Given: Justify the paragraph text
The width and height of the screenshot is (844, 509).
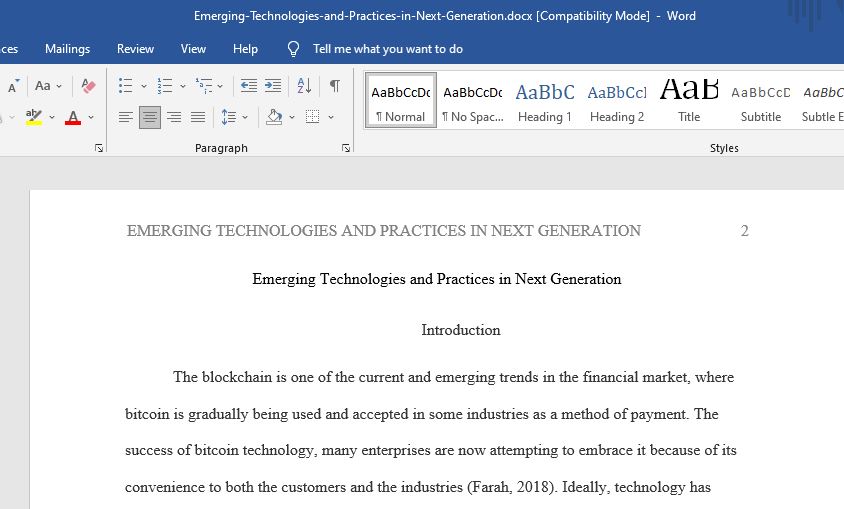Looking at the screenshot, I should [198, 117].
